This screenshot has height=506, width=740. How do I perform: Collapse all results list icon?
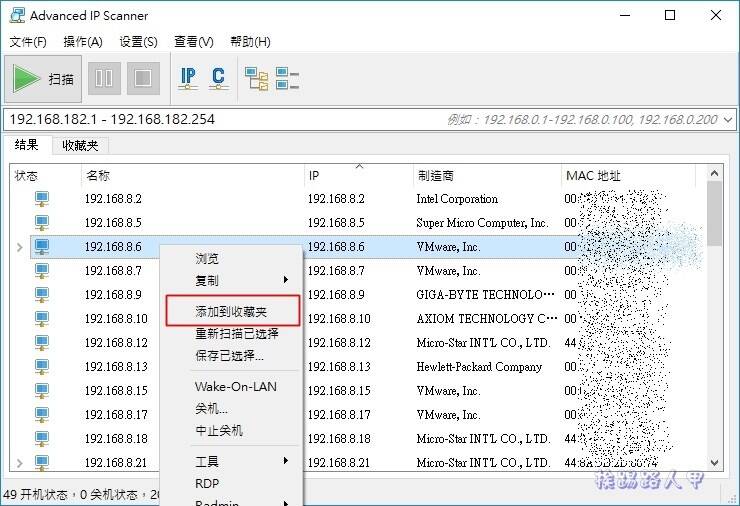[287, 78]
